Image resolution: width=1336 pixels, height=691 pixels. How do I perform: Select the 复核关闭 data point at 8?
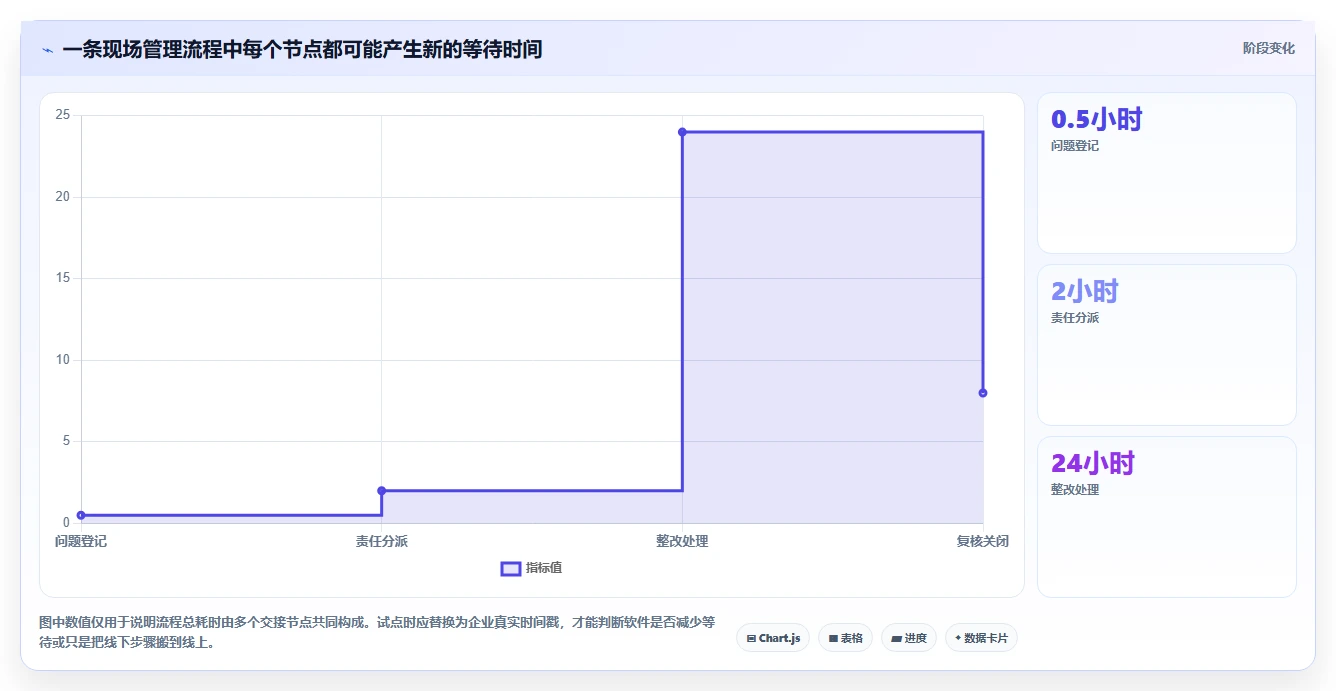pyautogui.click(x=983, y=393)
